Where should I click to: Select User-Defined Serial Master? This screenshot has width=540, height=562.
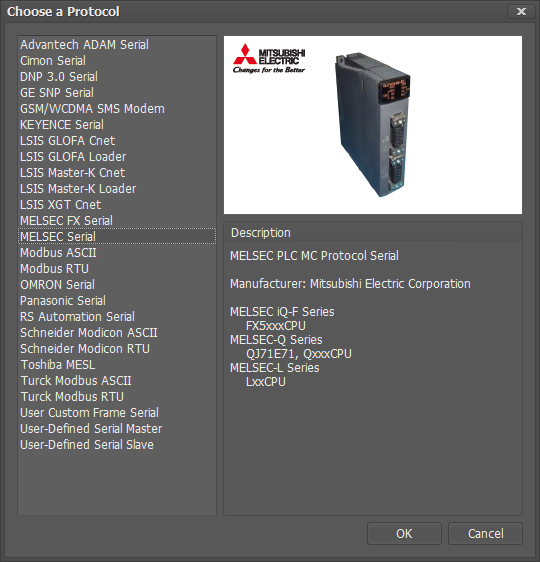pos(117,429)
